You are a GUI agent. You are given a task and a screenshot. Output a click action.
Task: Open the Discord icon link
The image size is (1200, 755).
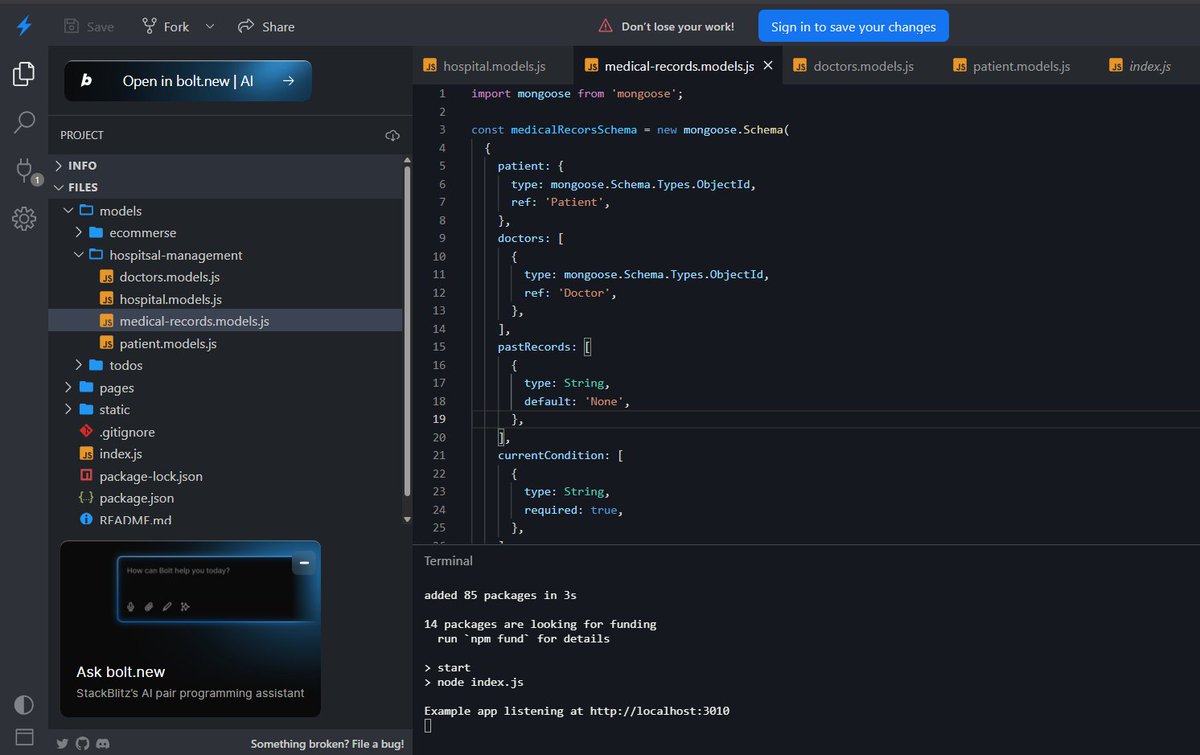click(x=102, y=743)
